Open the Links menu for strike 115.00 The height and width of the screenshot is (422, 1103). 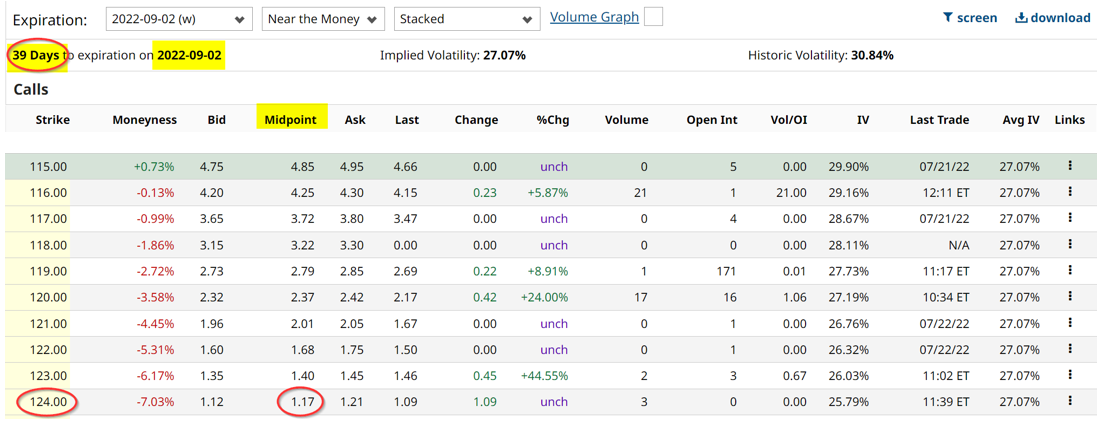click(x=1069, y=167)
